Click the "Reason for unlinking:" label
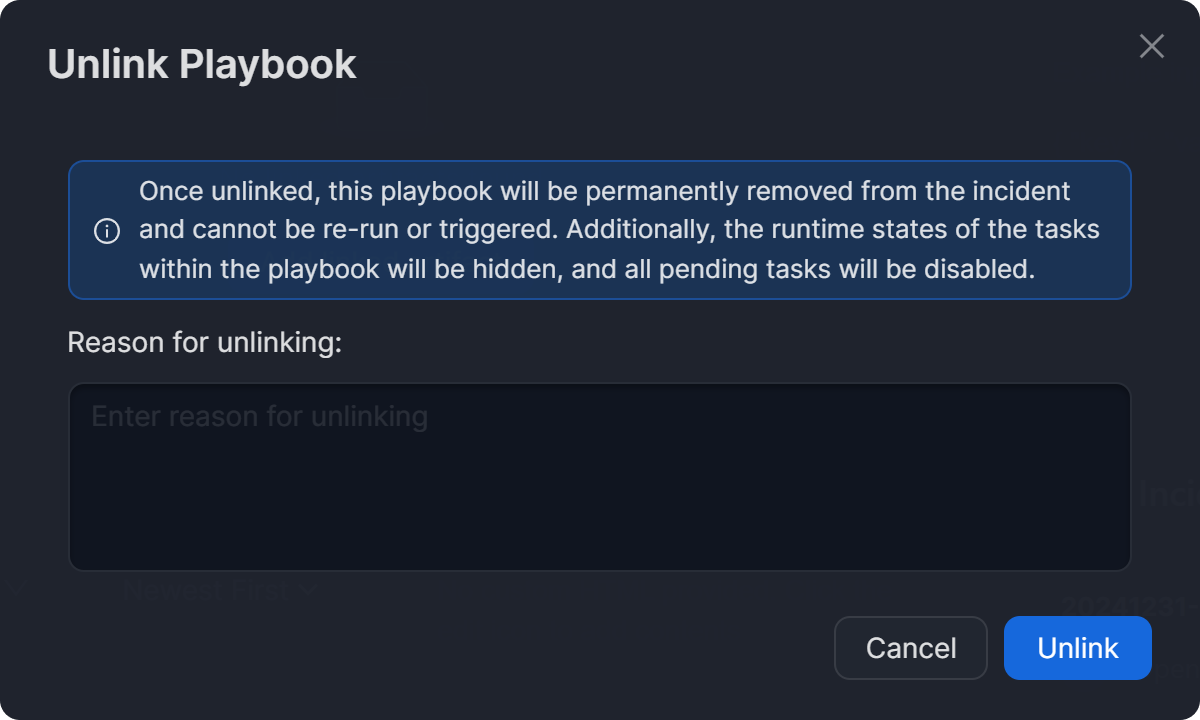The width and height of the screenshot is (1200, 720). click(205, 343)
